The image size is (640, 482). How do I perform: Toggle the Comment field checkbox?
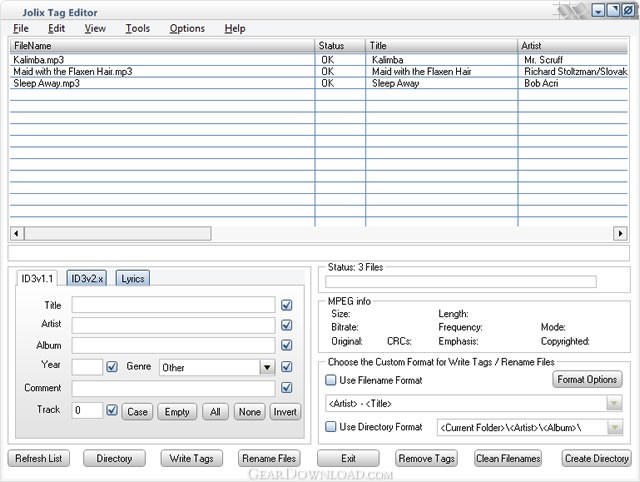coord(287,387)
